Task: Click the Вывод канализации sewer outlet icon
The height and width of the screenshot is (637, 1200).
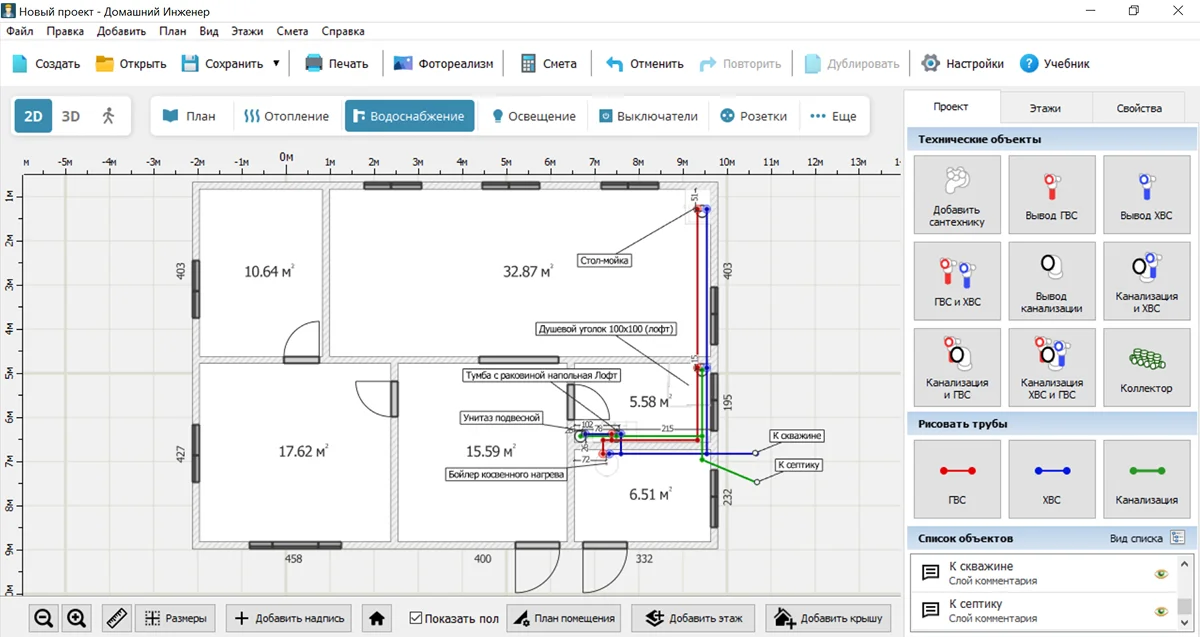Action: click(x=1051, y=281)
